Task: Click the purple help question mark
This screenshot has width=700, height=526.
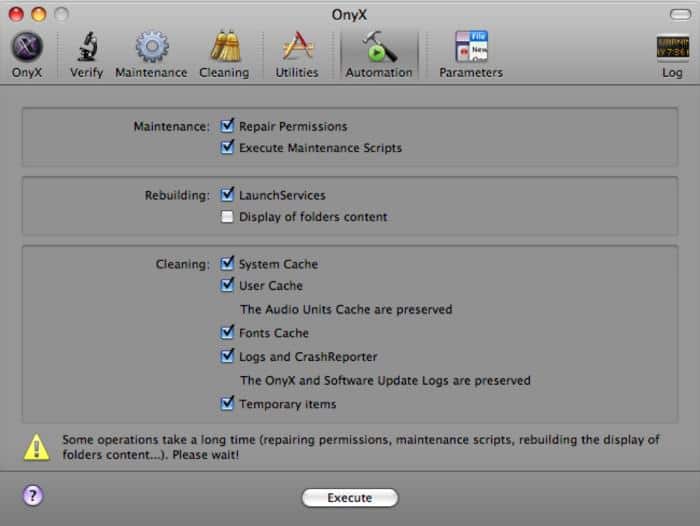Action: click(32, 496)
